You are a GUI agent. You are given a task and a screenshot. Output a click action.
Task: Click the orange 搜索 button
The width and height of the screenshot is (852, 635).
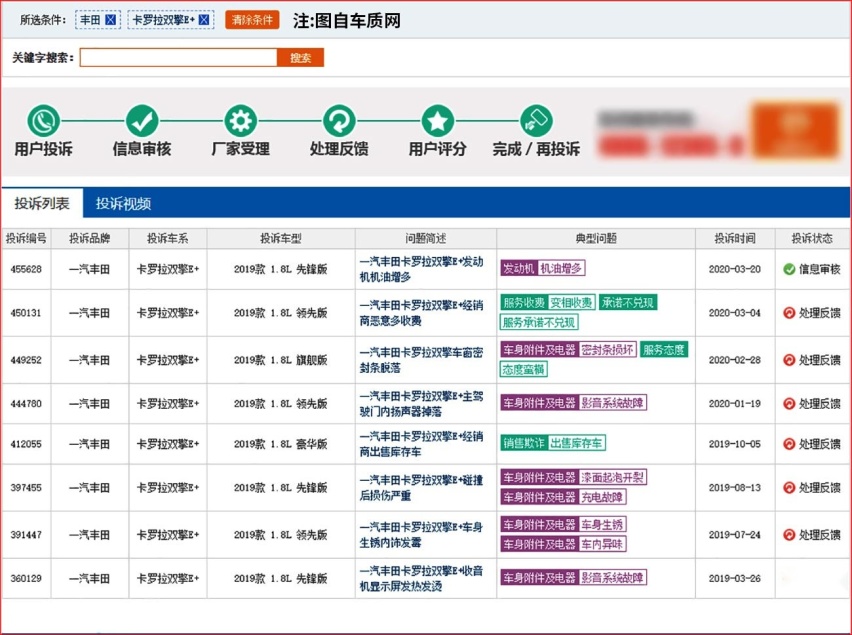pos(300,58)
